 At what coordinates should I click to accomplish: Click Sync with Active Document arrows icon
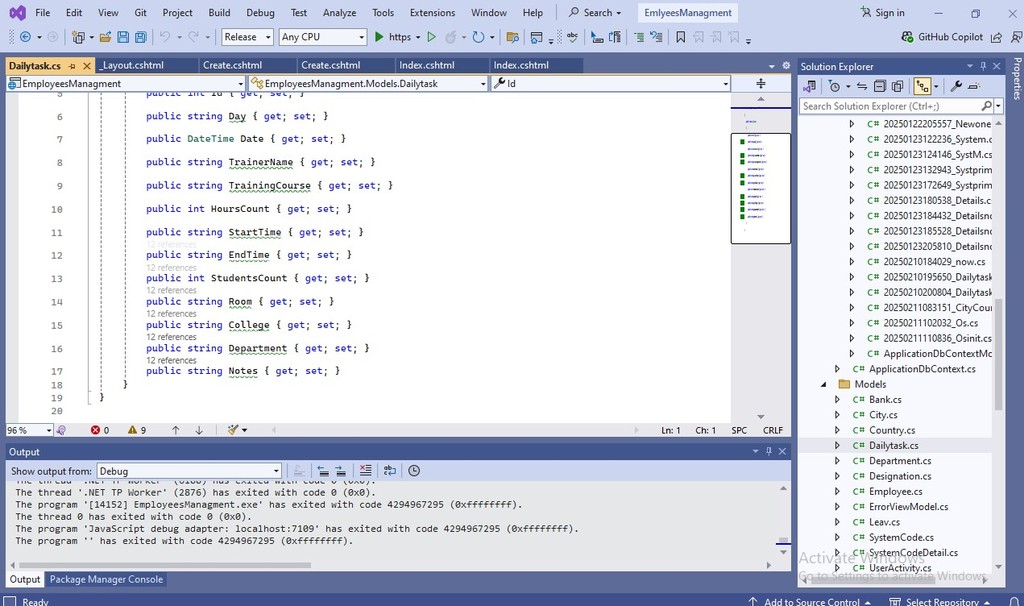click(x=862, y=86)
